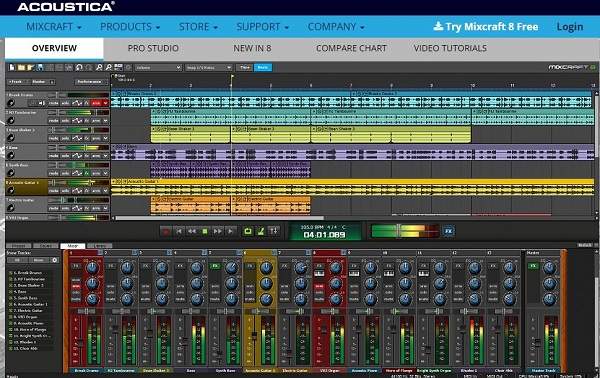Open the master FX button beside the meter

click(448, 231)
